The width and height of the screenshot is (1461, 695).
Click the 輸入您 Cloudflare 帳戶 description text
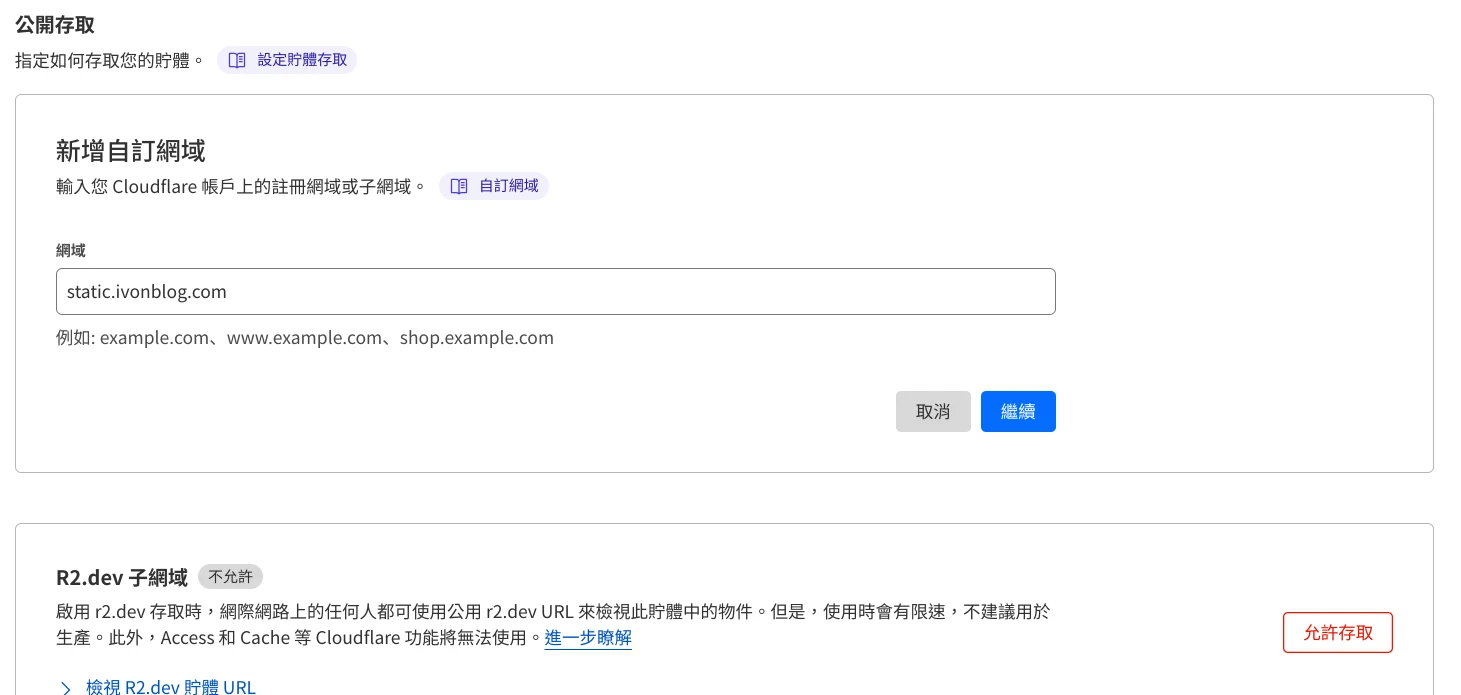[241, 186]
